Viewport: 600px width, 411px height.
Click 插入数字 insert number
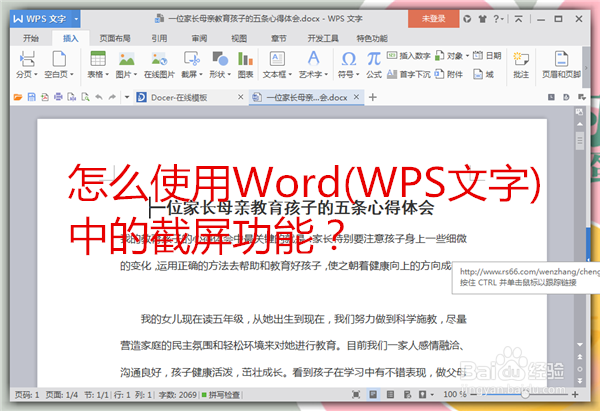(x=409, y=56)
